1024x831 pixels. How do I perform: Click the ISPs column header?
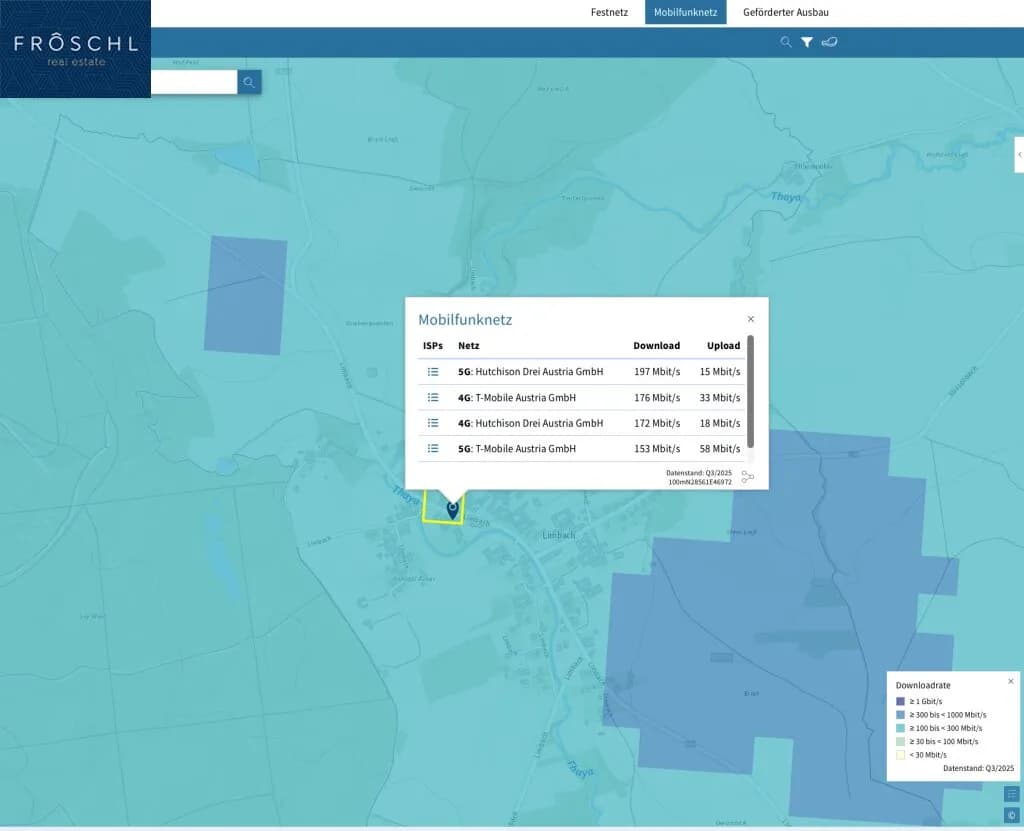tap(433, 346)
